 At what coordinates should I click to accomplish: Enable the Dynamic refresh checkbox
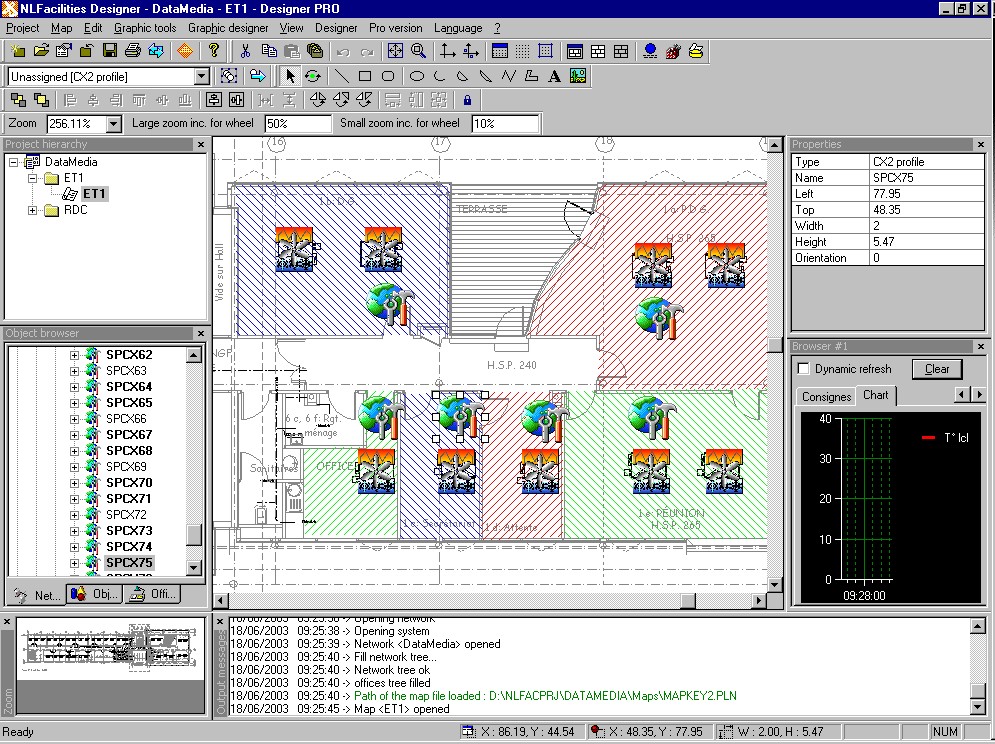(803, 369)
